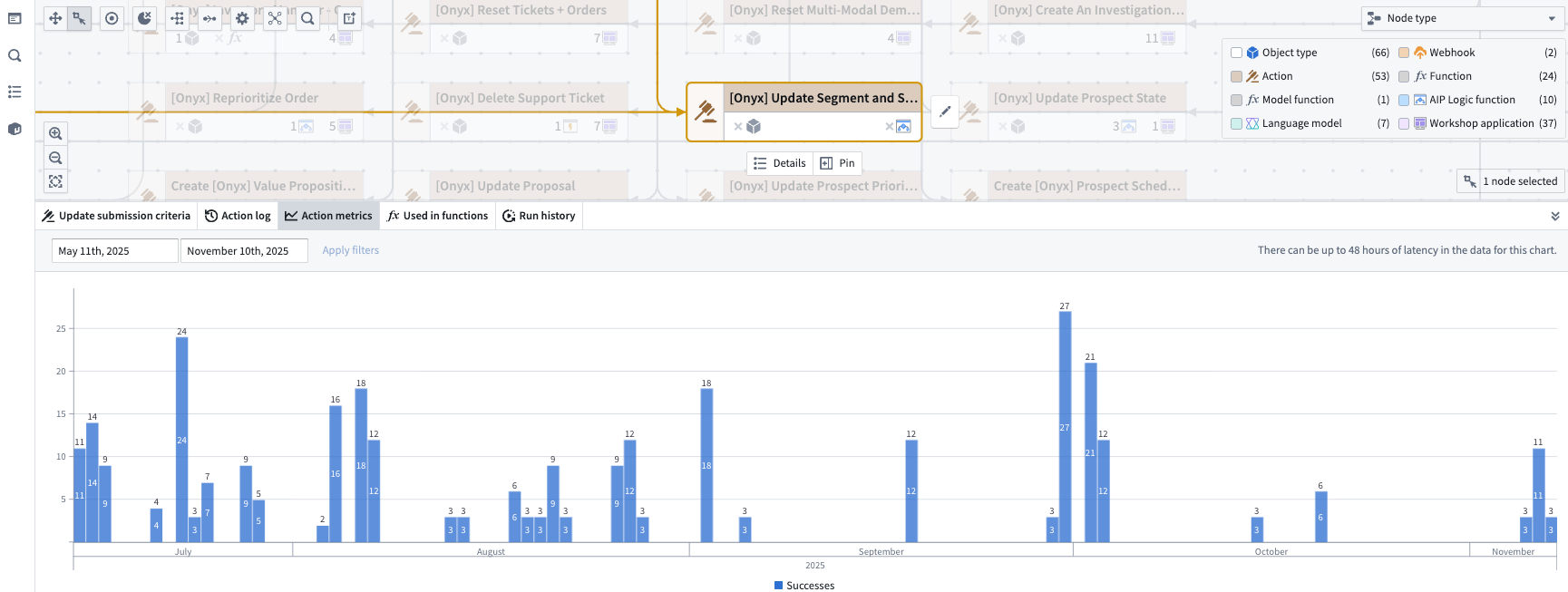Open the left sidebar search icon
This screenshot has height=592, width=1568.
tap(15, 55)
